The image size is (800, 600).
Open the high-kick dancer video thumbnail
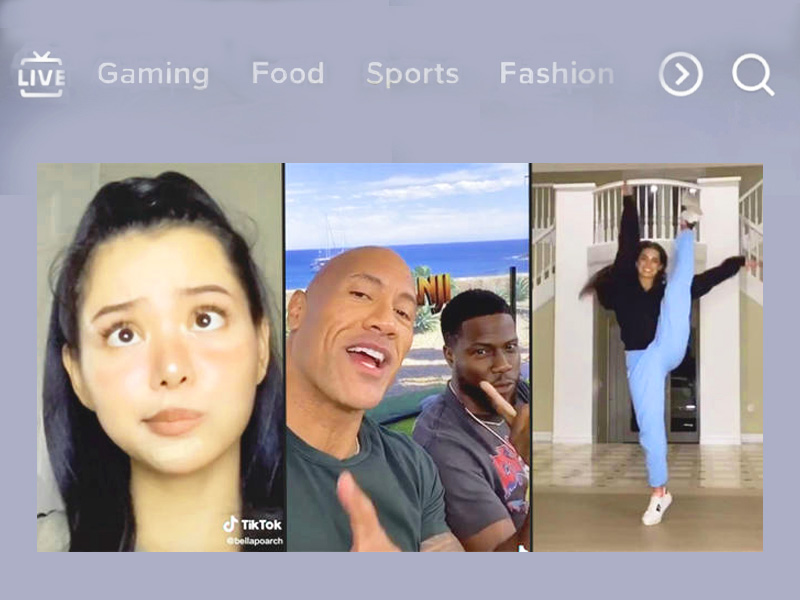pos(647,357)
